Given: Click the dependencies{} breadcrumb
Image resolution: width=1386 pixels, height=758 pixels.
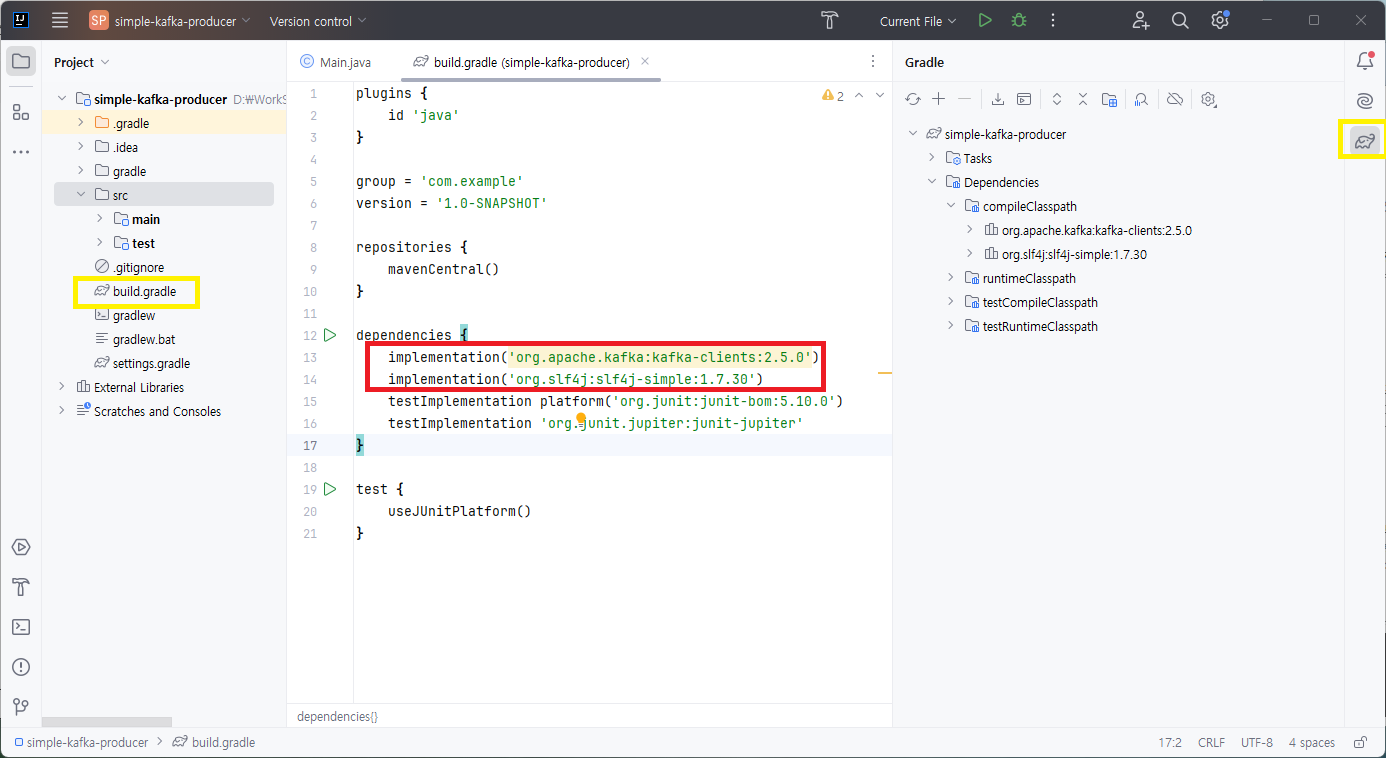Looking at the screenshot, I should [337, 717].
